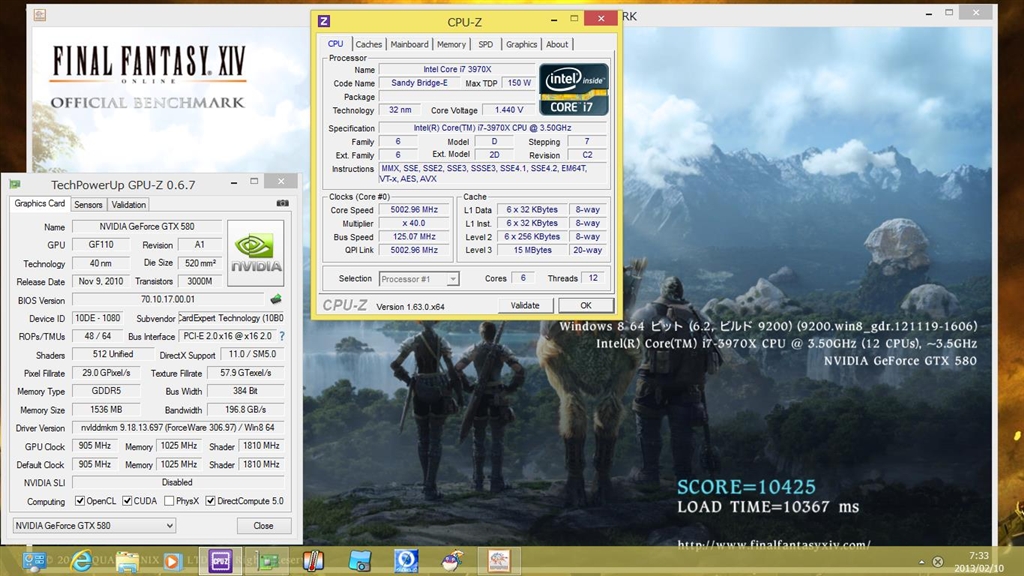
Task: Open the blue globe app on the taskbar
Action: click(406, 561)
